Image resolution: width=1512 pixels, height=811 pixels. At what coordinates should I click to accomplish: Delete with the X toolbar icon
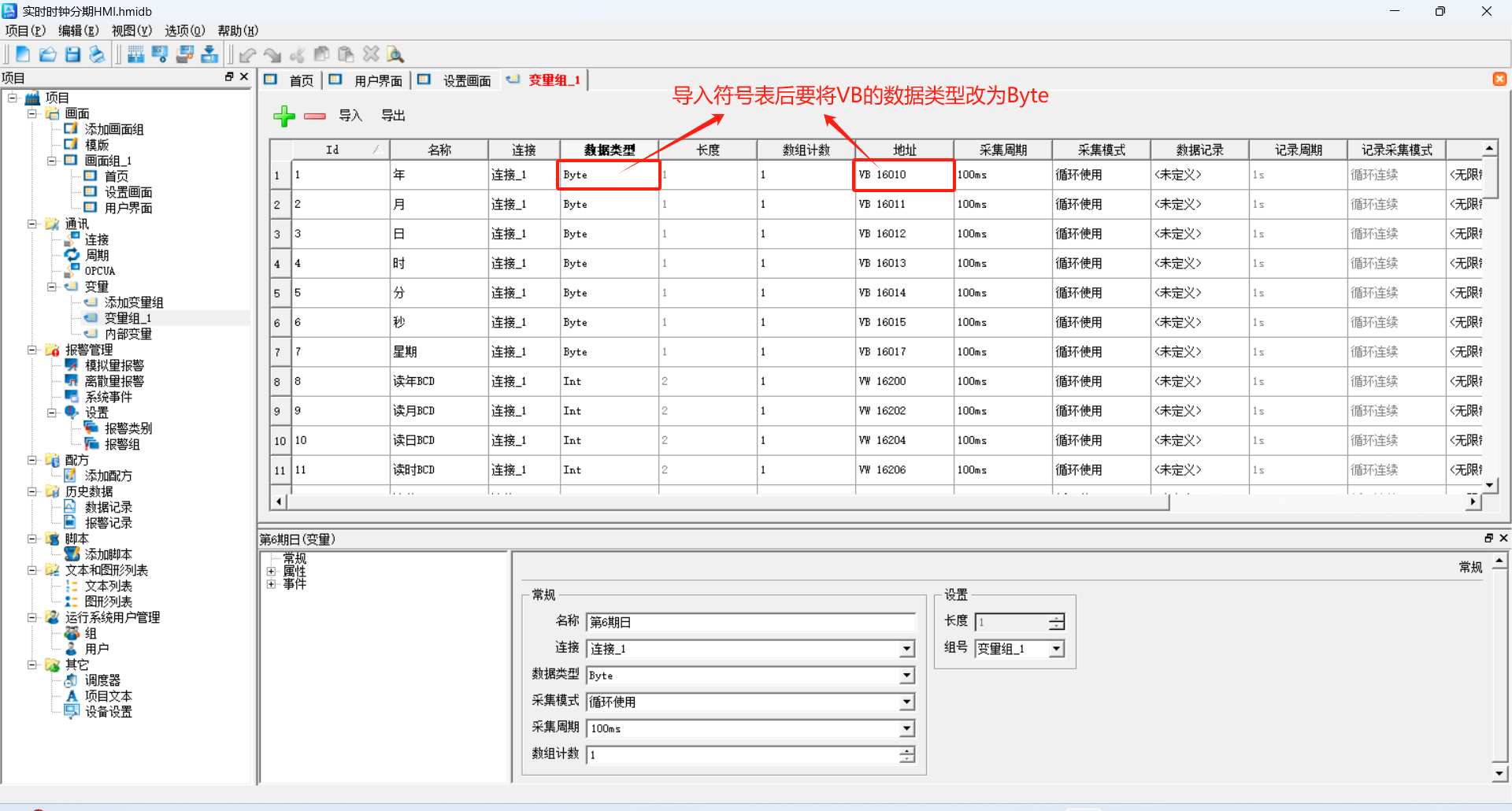(x=371, y=54)
